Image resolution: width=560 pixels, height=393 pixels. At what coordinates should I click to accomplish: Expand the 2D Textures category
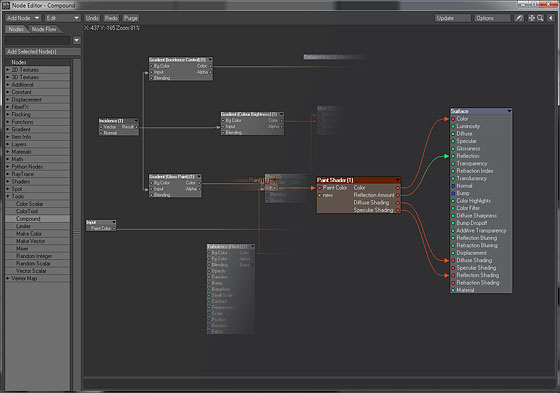tap(8, 70)
